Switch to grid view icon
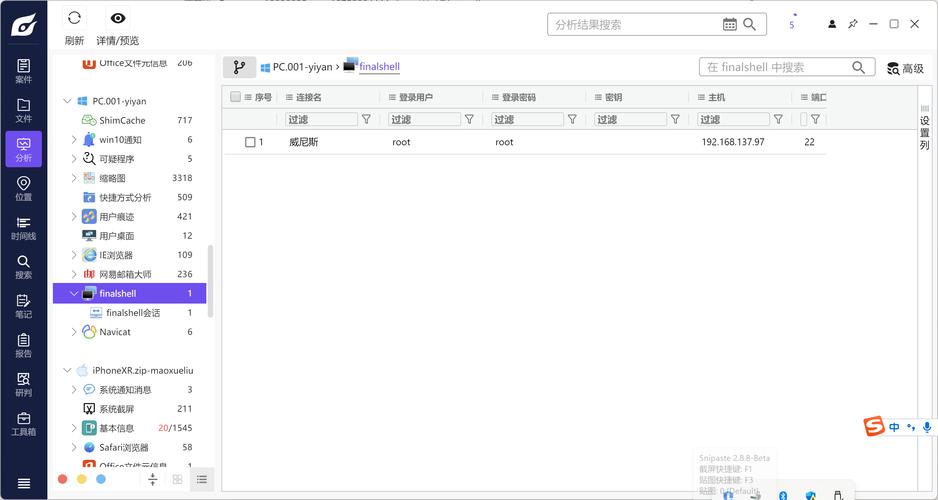 click(177, 479)
